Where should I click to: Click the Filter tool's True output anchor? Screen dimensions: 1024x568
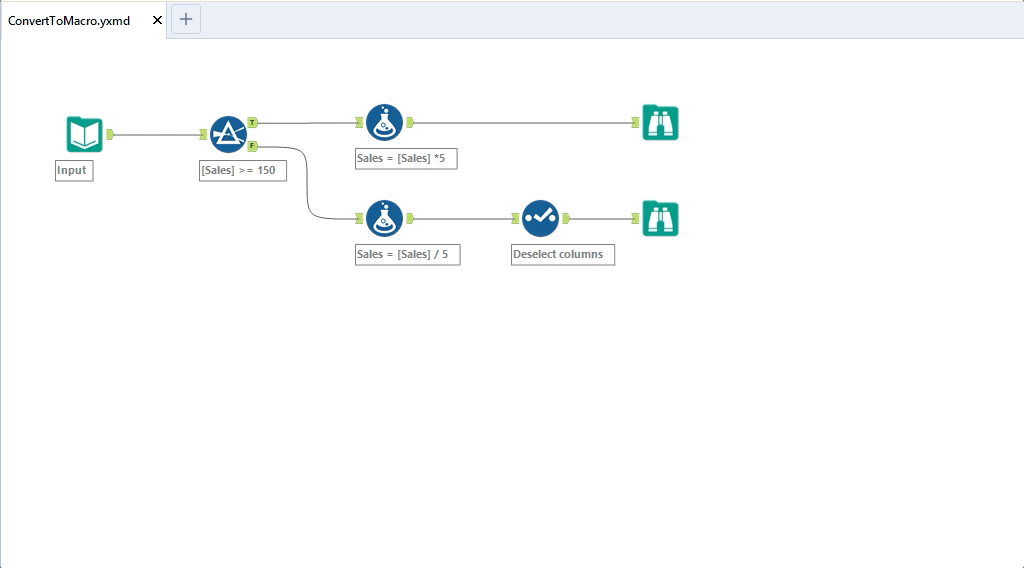[253, 122]
